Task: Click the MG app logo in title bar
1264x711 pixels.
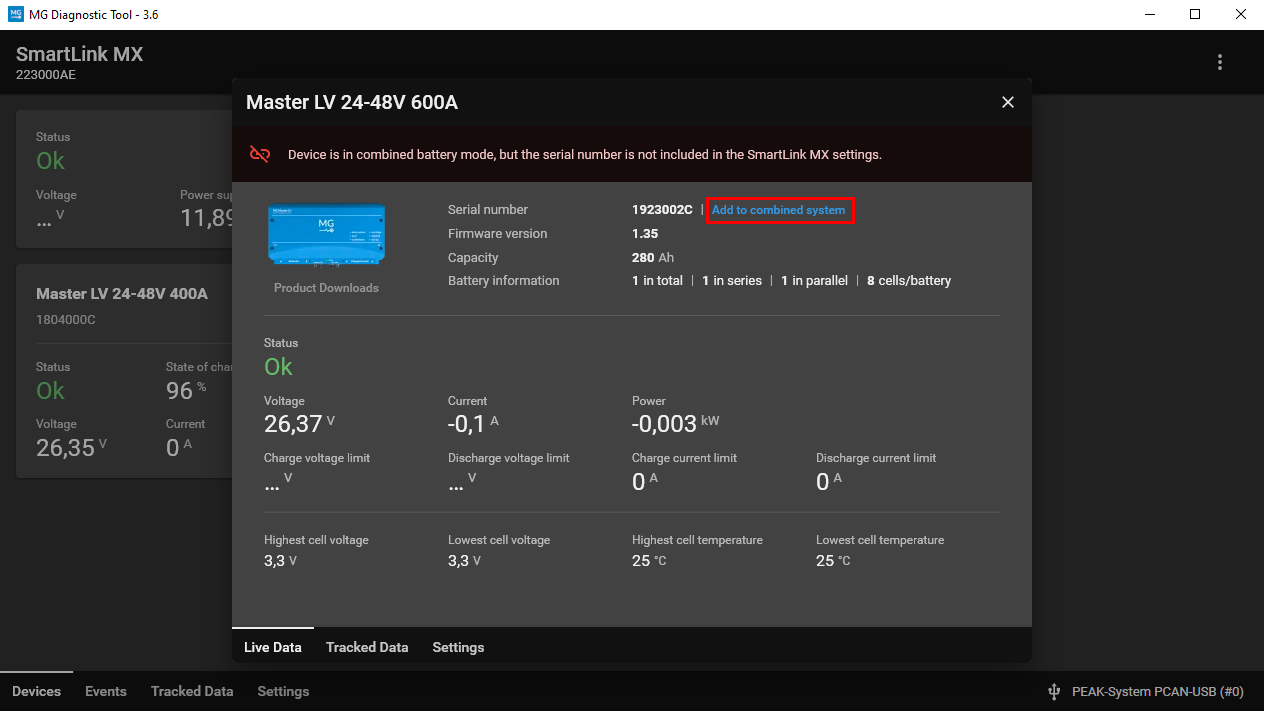Action: coord(16,15)
